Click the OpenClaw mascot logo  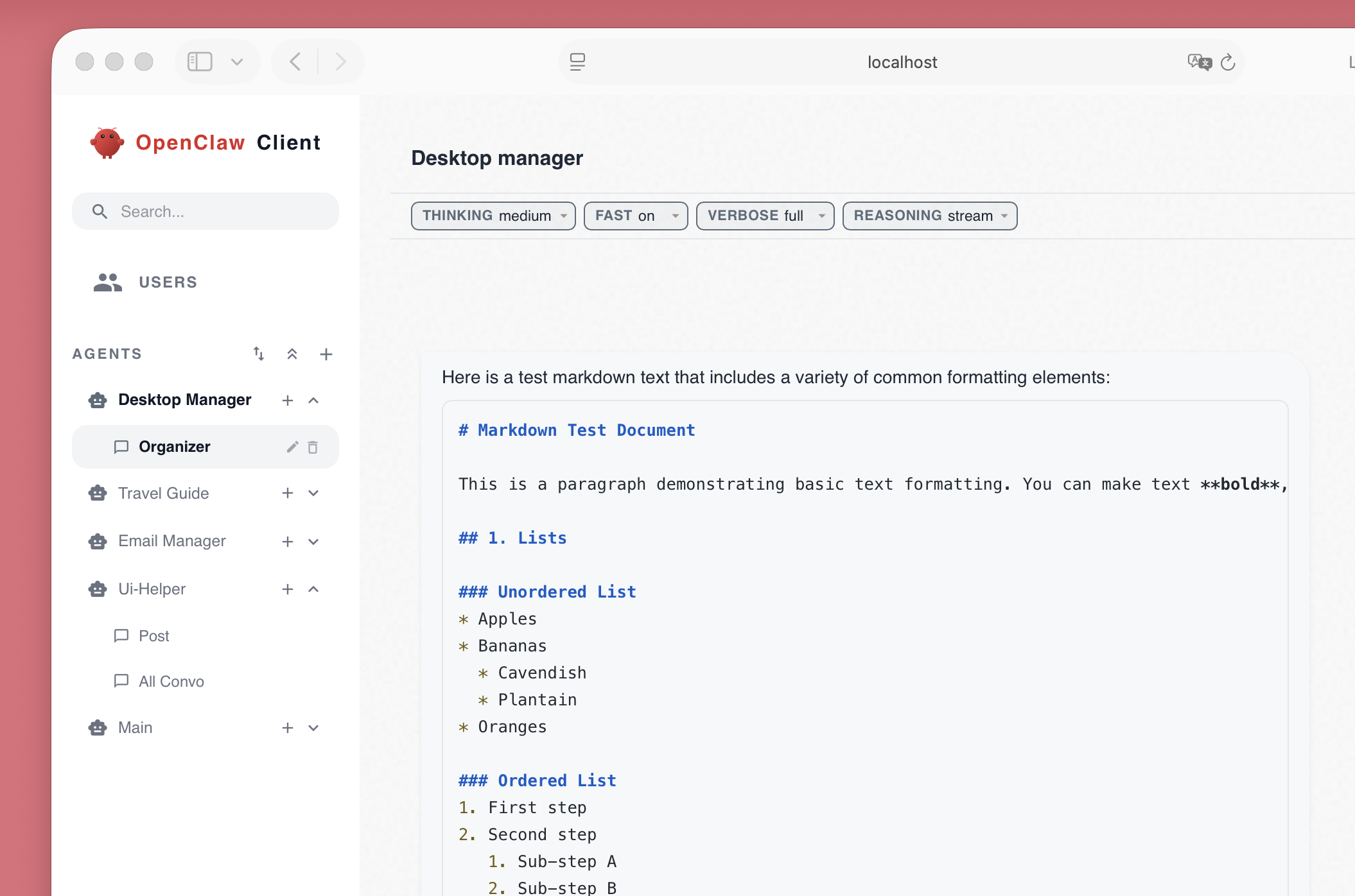107,142
